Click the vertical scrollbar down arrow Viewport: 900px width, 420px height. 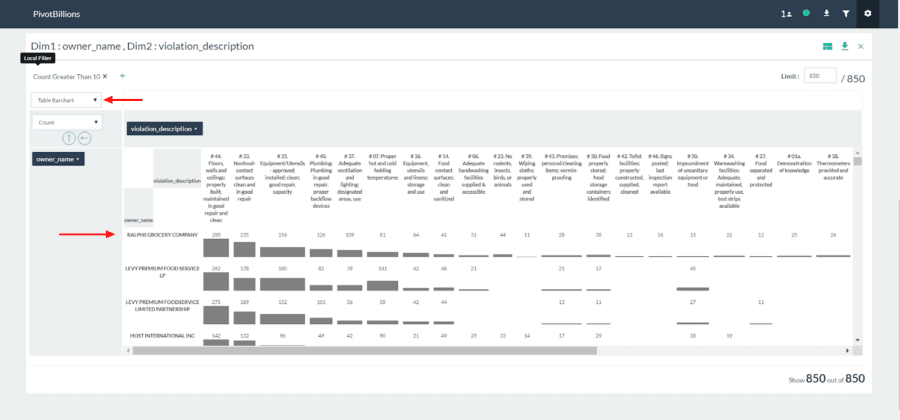click(858, 340)
